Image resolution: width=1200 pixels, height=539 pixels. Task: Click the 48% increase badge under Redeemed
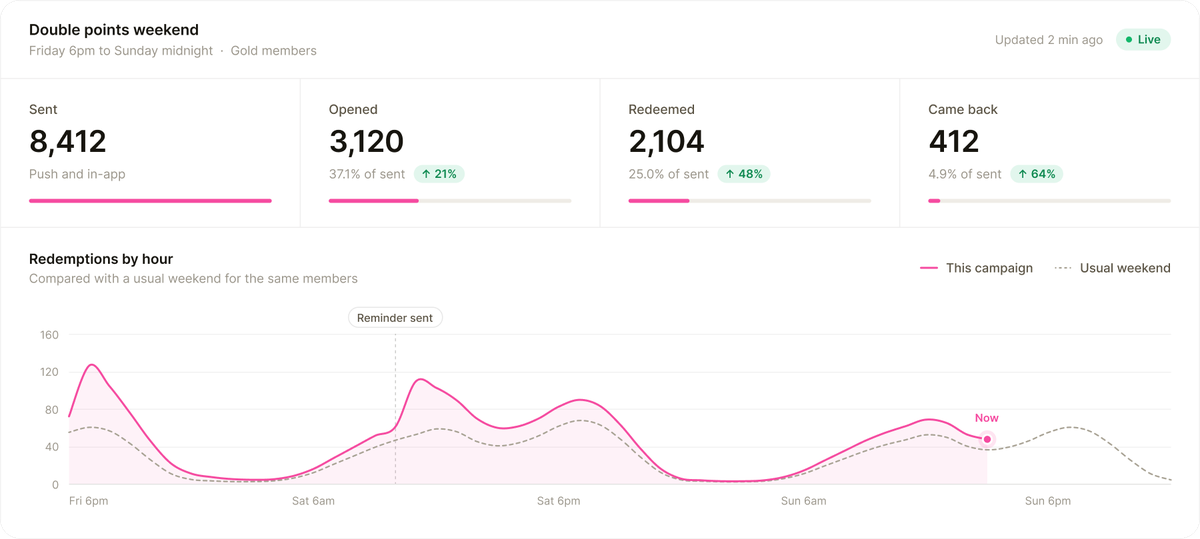coord(744,174)
